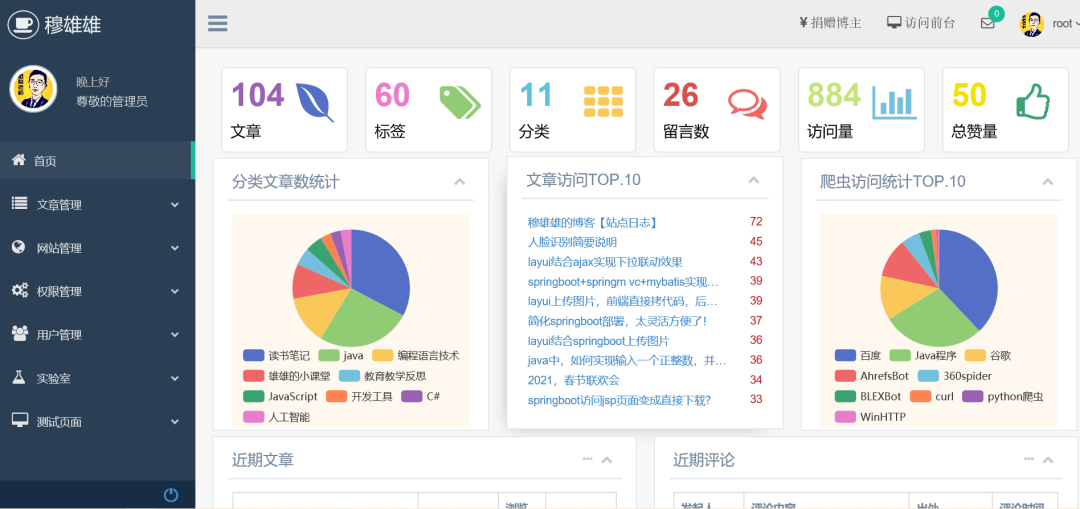Click the flask icon beside 实验室
1080x509 pixels.
[x=19, y=377]
